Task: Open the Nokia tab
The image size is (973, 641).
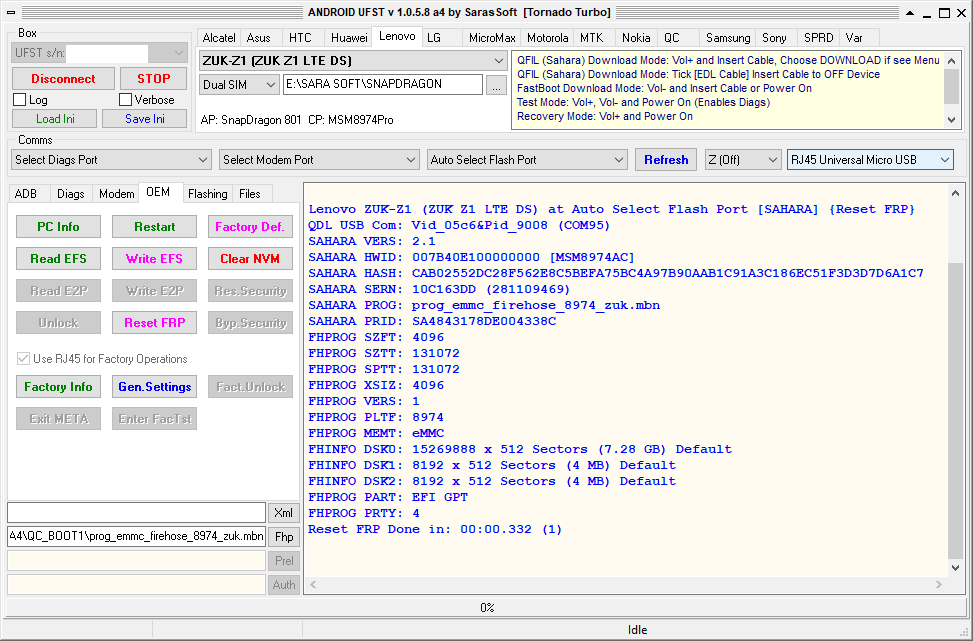Action: coord(636,38)
